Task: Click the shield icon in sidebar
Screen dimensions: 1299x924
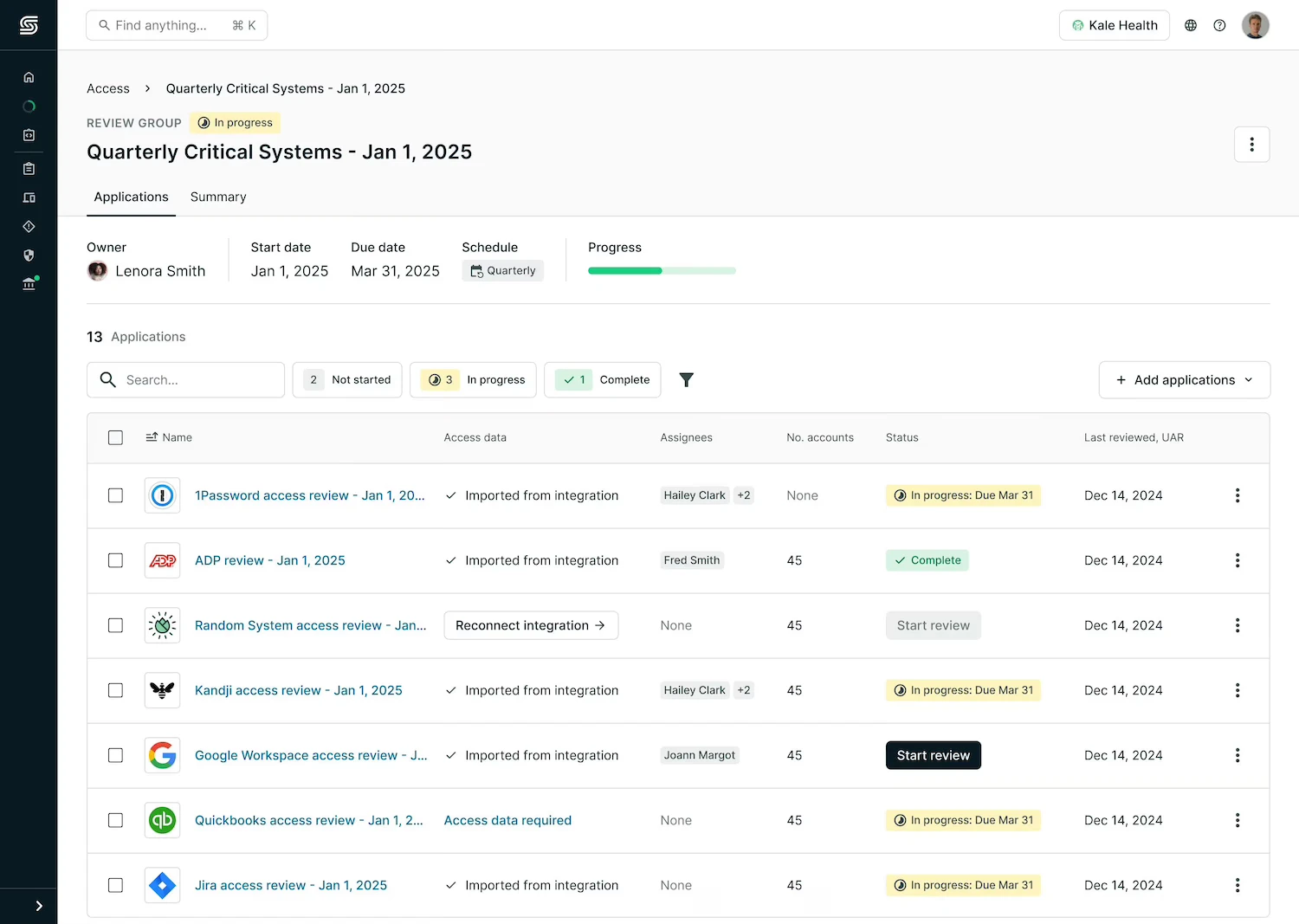Action: (29, 255)
